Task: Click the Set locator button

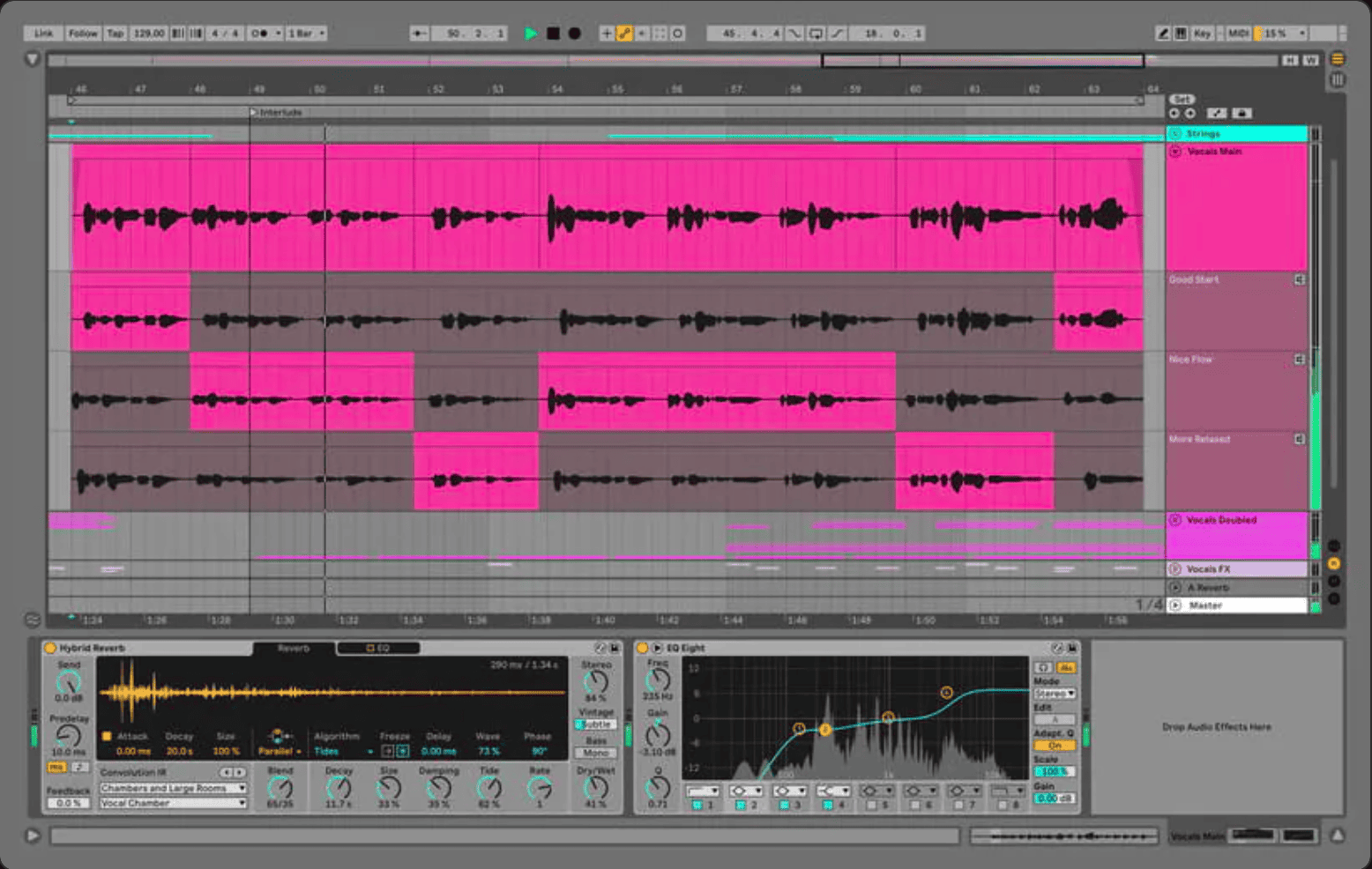Action: [x=1182, y=100]
